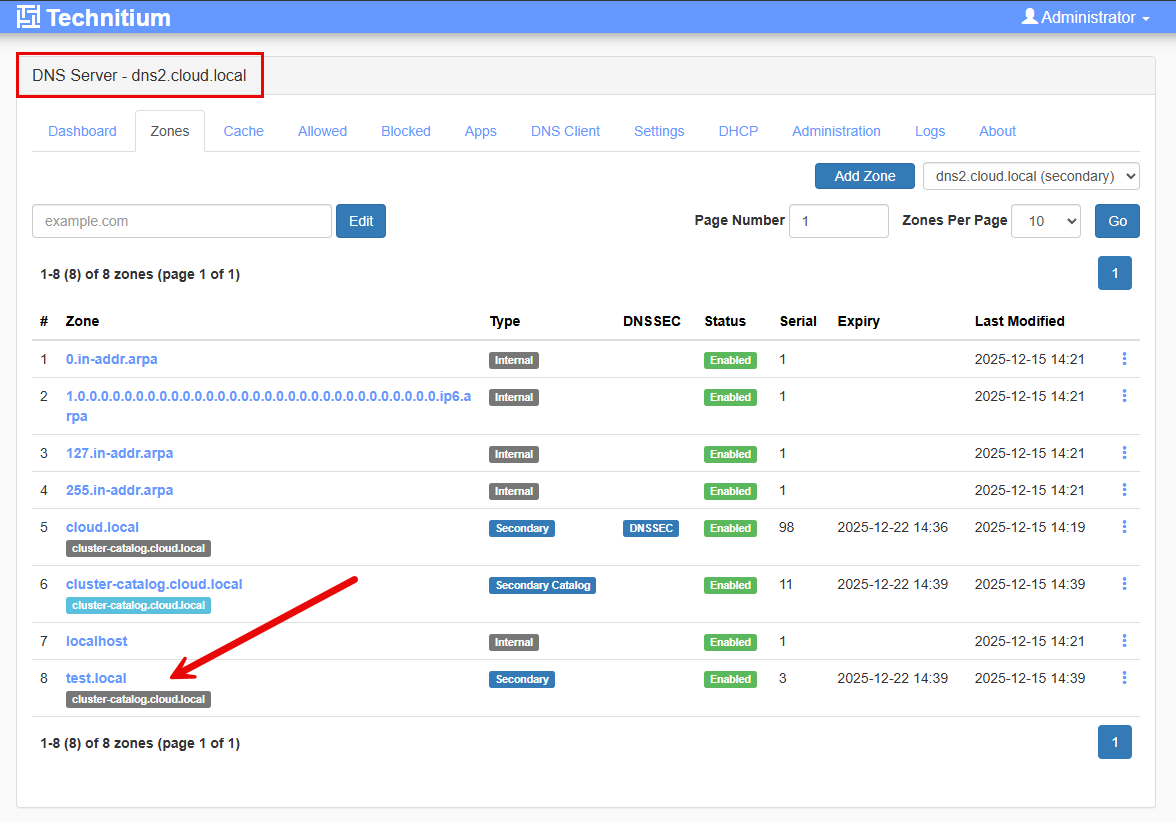Screen dimensions: 1176x822
Task: Open the Administration tab
Action: pos(836,131)
